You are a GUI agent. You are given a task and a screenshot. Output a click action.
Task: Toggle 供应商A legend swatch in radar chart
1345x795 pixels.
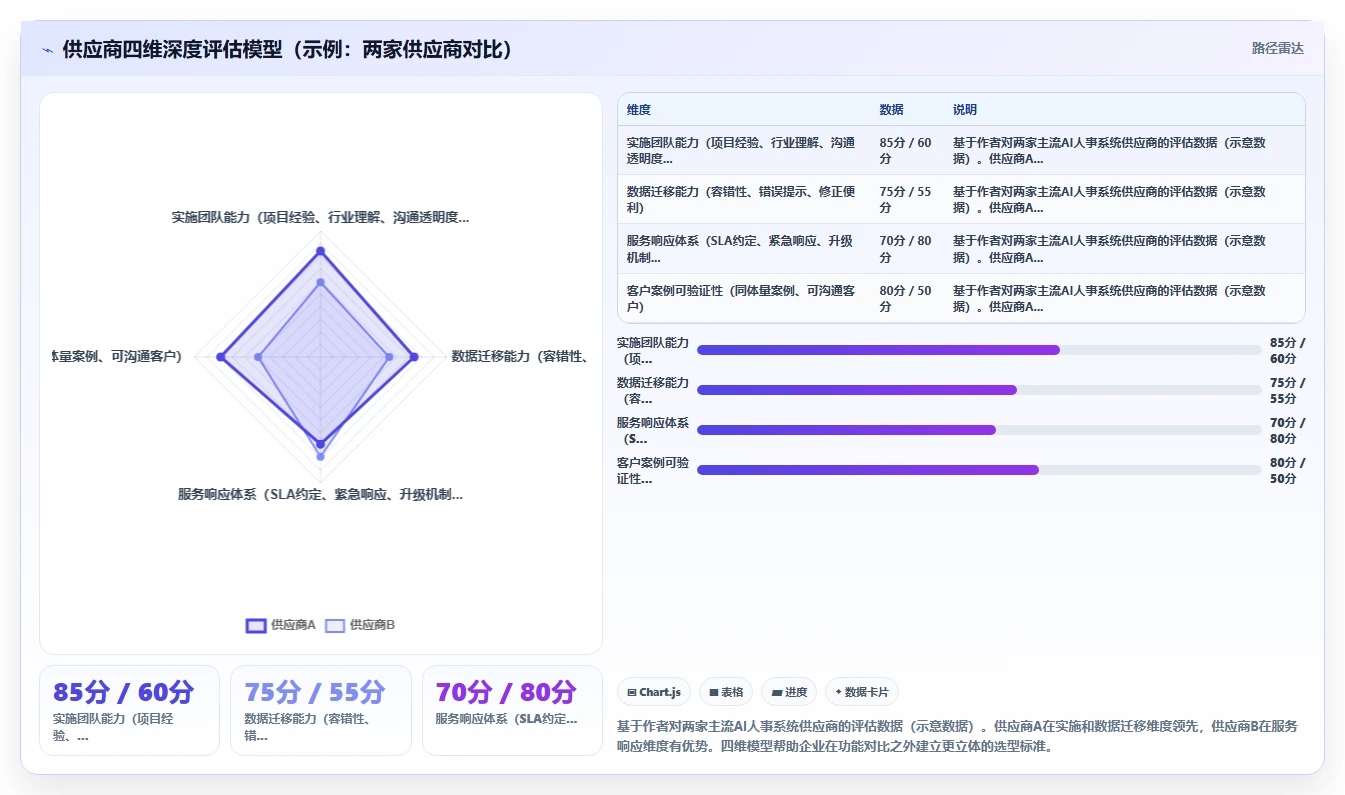click(x=256, y=625)
